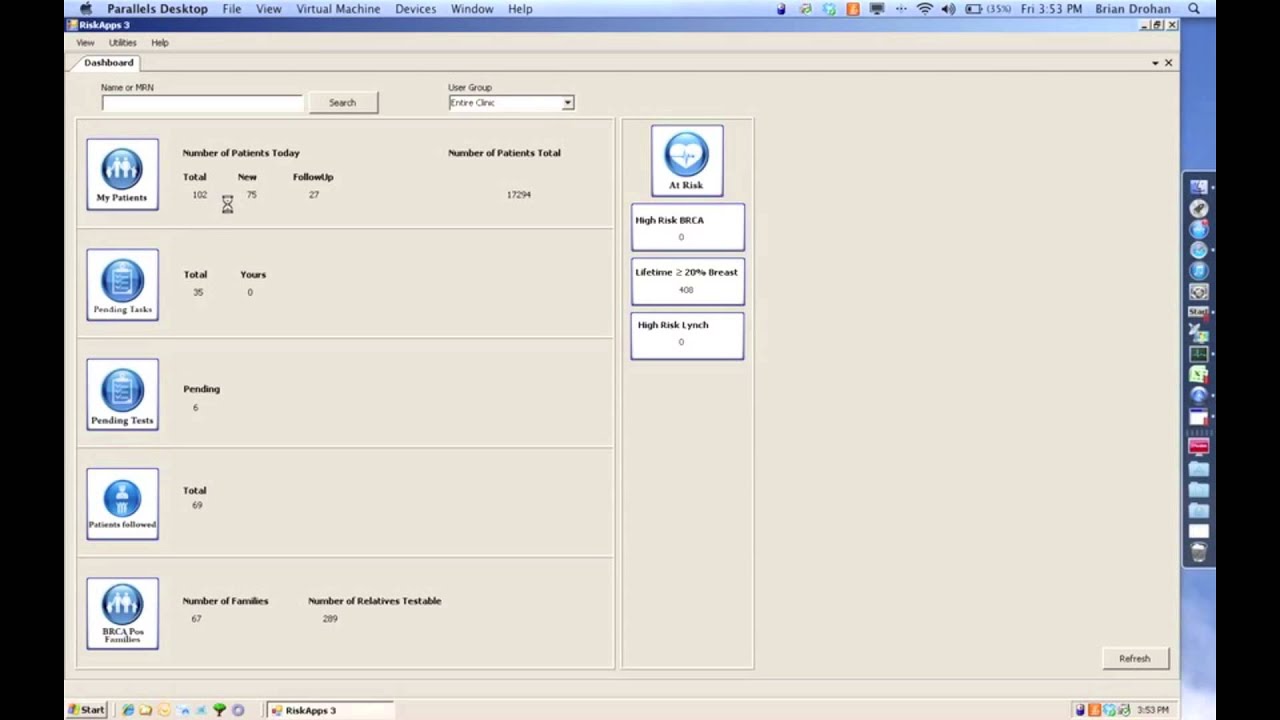Screen dimensions: 1280x720
Task: Click the battery status icon
Action: coord(973,9)
